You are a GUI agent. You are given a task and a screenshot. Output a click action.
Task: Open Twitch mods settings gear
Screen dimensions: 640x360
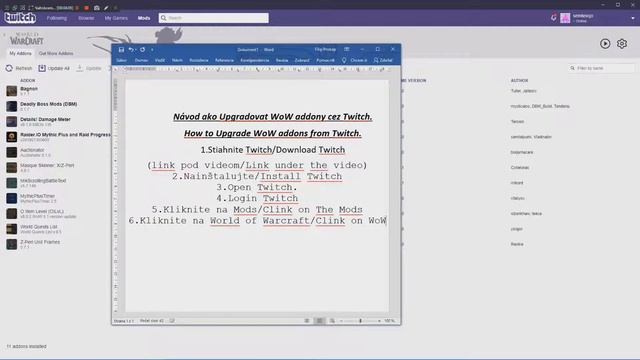[x=622, y=44]
